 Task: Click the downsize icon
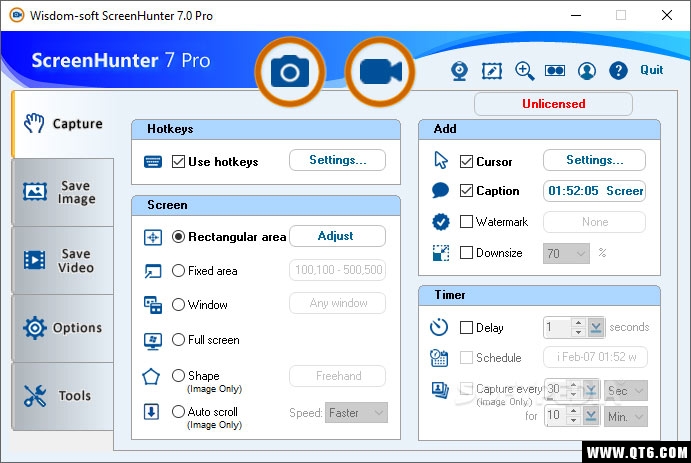(x=441, y=253)
